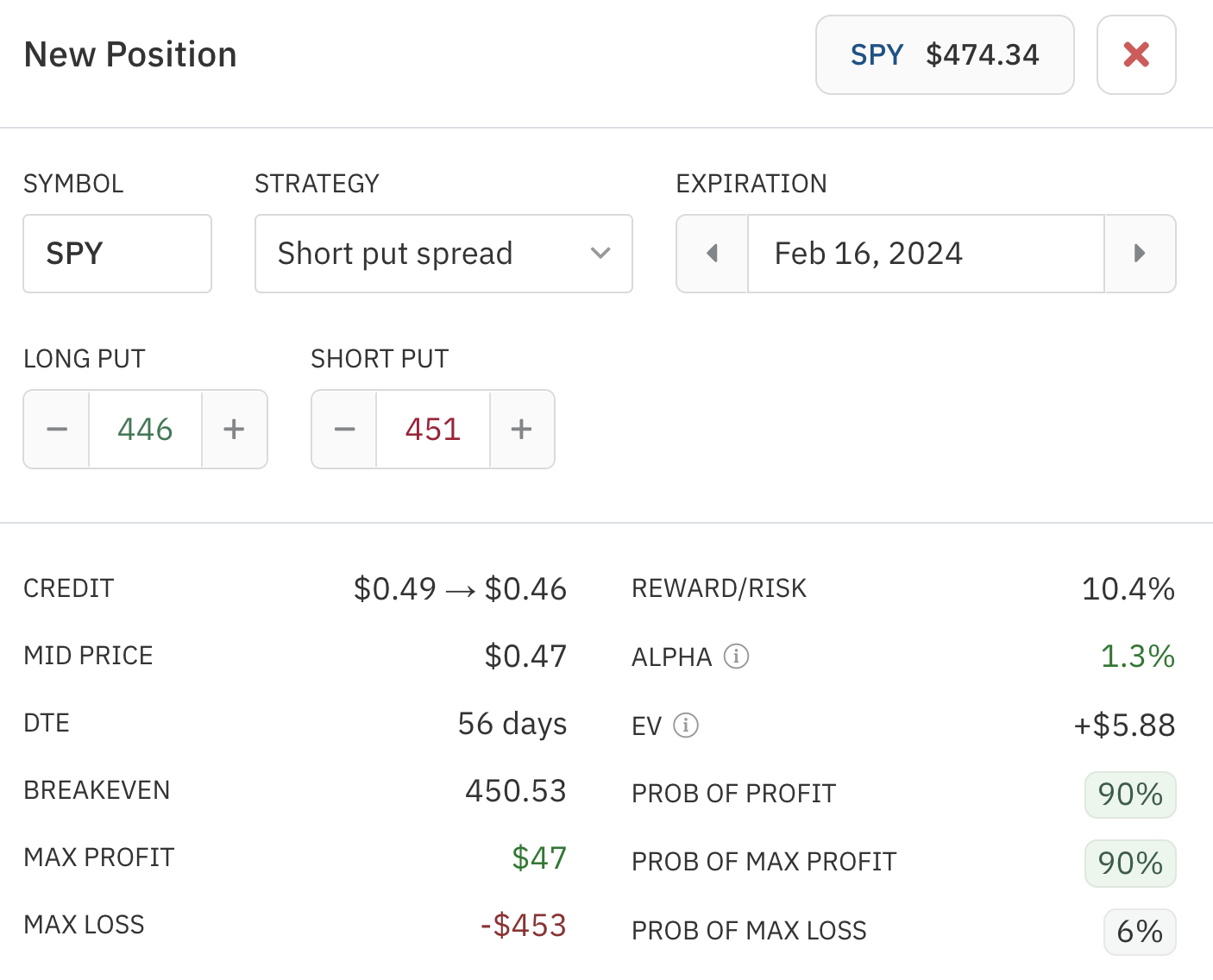
Task: Increase the Long Put strike
Action: (x=234, y=429)
